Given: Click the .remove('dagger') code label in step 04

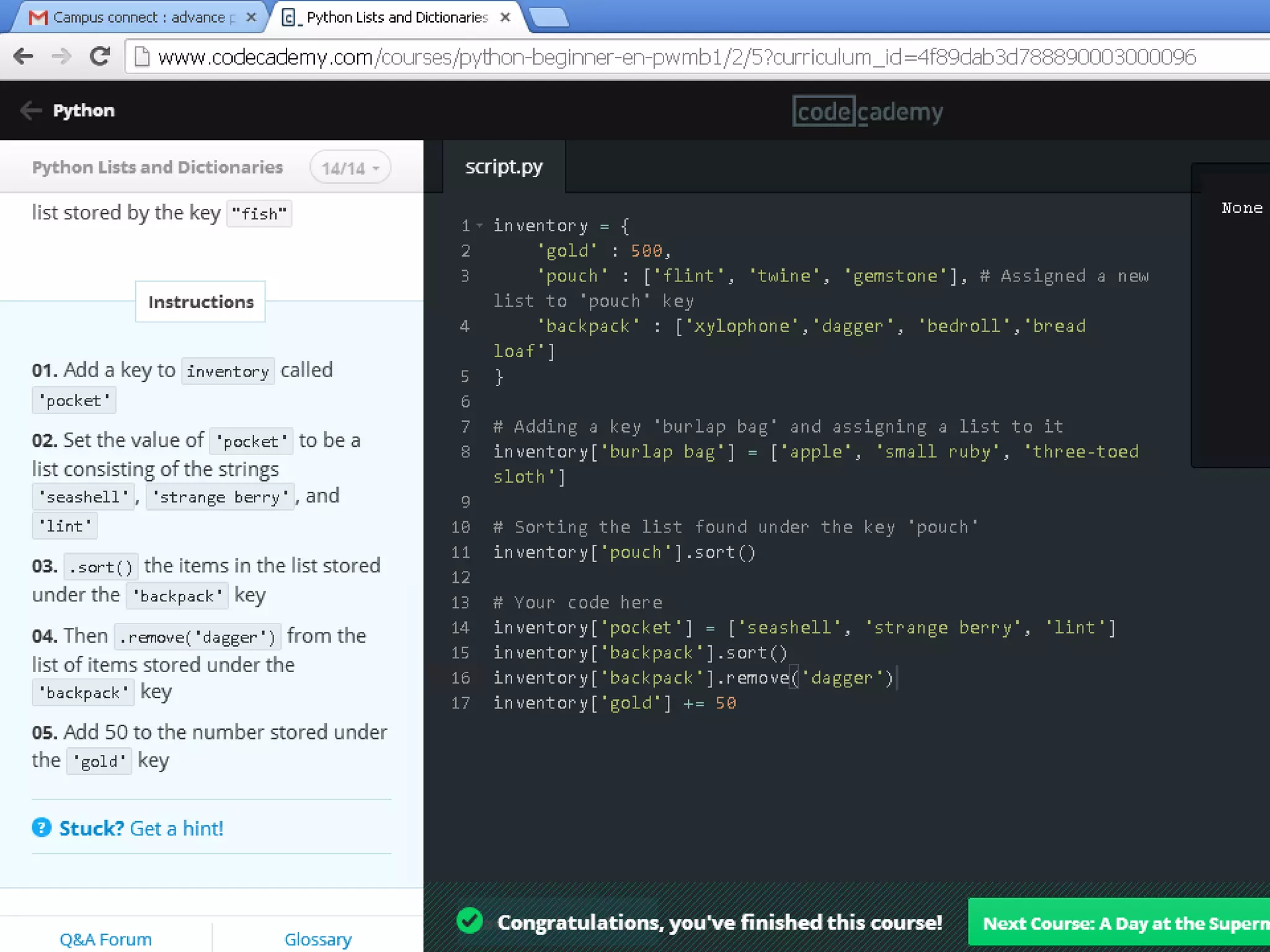Looking at the screenshot, I should pyautogui.click(x=197, y=637).
